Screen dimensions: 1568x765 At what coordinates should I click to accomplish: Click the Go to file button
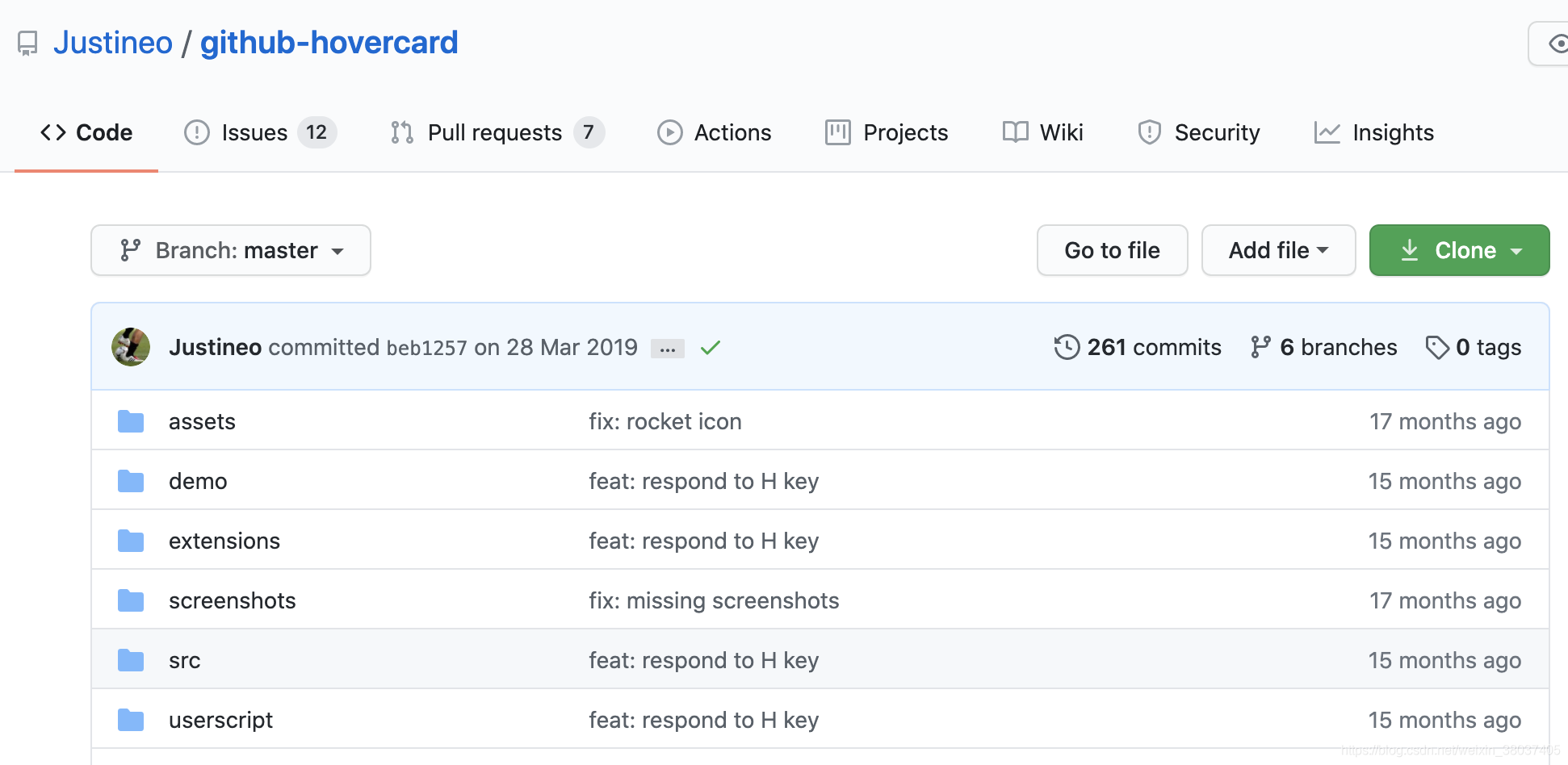click(1112, 250)
